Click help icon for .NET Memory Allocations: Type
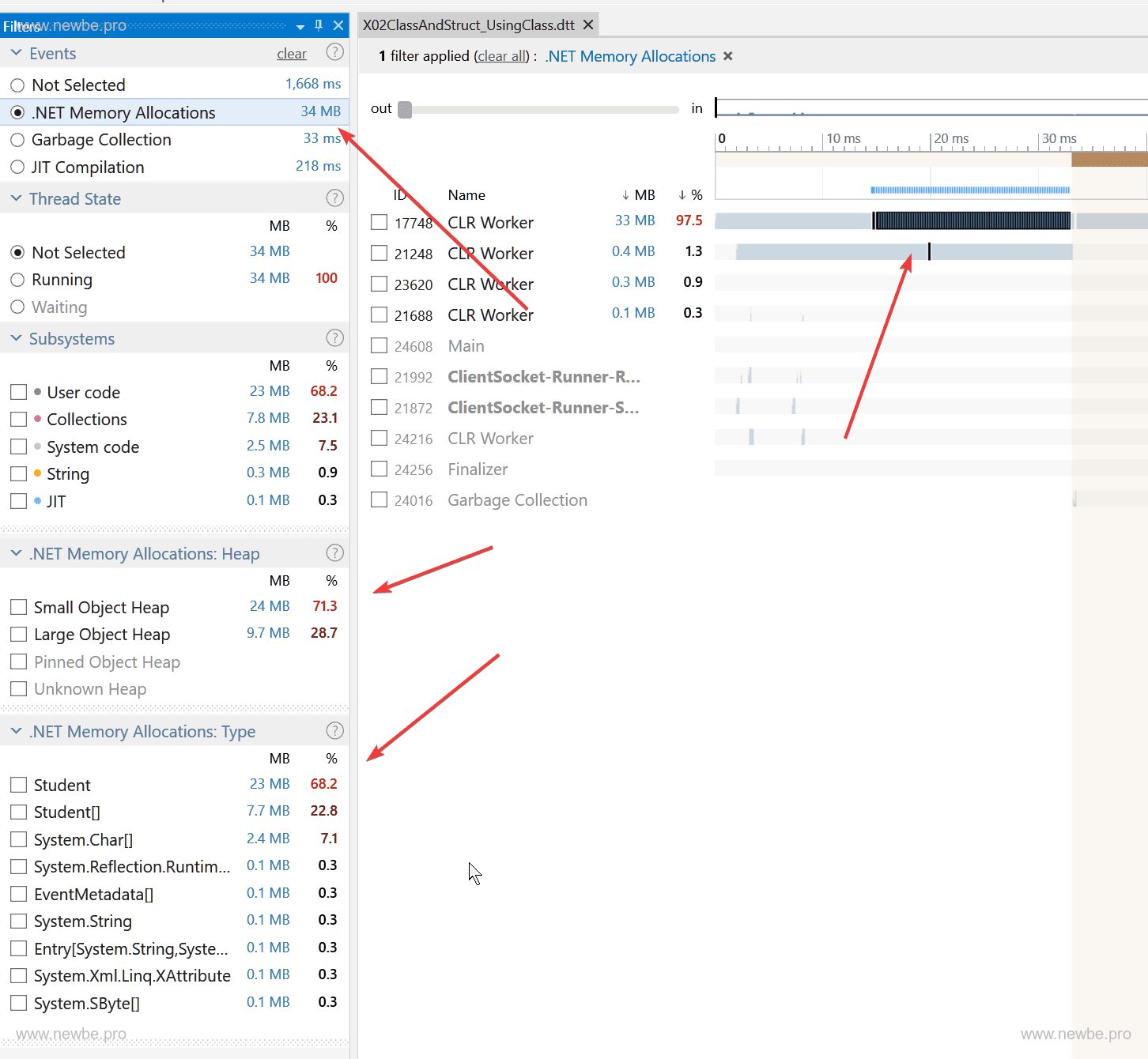 (334, 730)
